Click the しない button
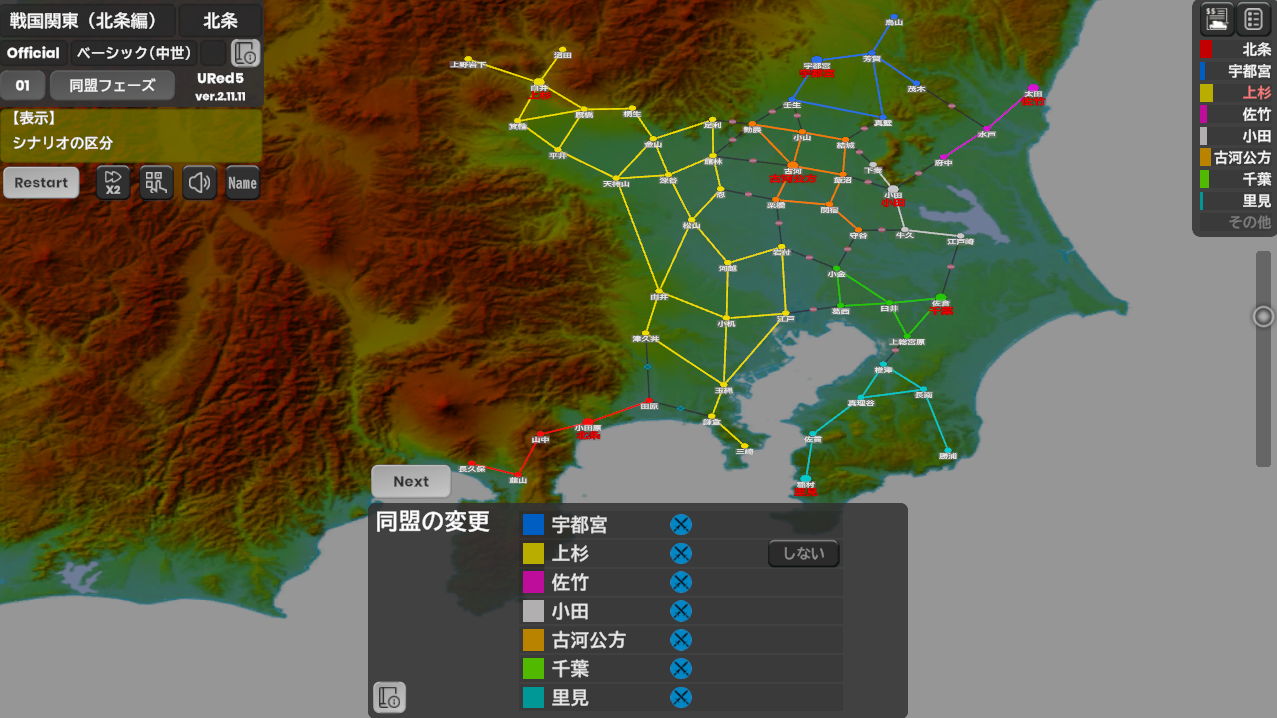This screenshot has height=718, width=1277. 803,554
